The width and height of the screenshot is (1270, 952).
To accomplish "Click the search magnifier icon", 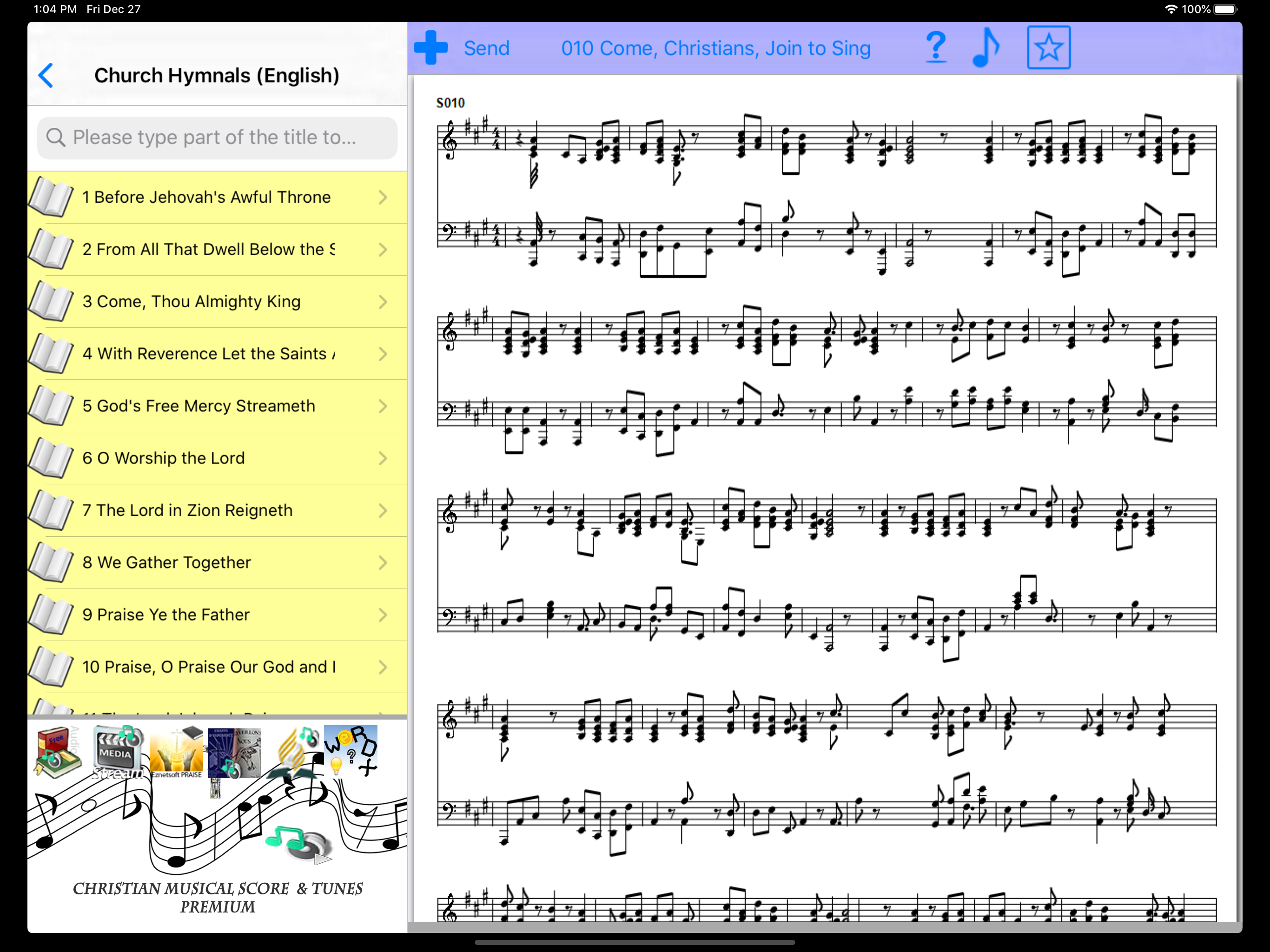I will [56, 137].
